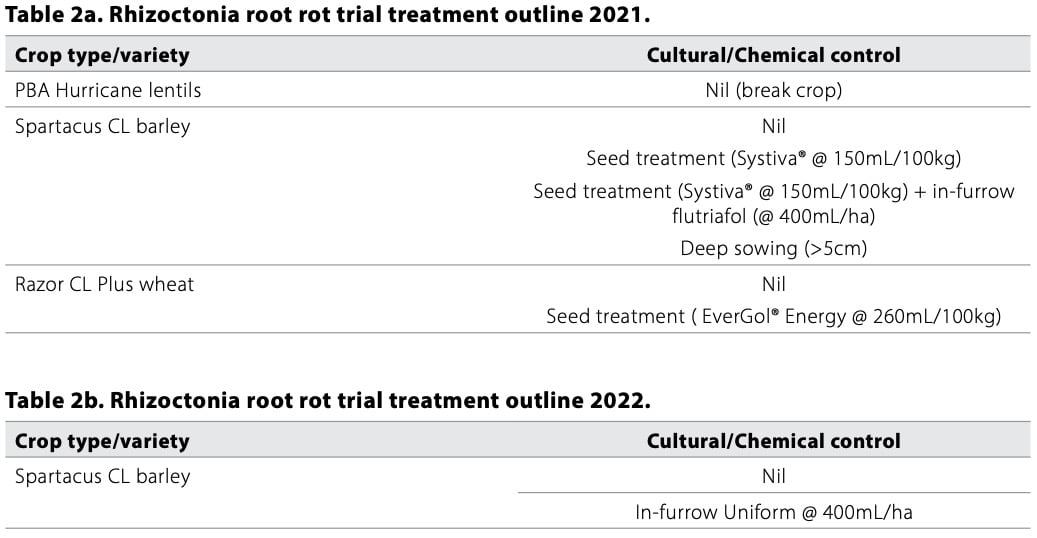Click Cultural/Chemical control header in Table 2b
Screen dimensions: 1037x538
[773, 441]
